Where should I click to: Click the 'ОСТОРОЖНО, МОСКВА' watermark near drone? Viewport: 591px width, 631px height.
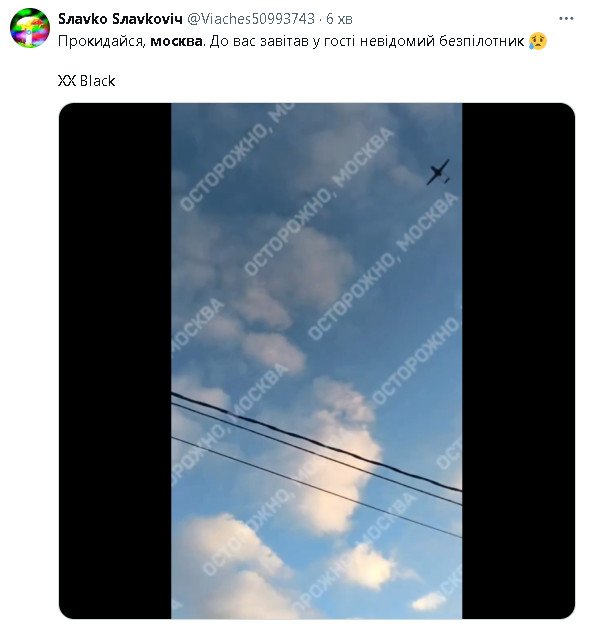pyautogui.click(x=364, y=158)
